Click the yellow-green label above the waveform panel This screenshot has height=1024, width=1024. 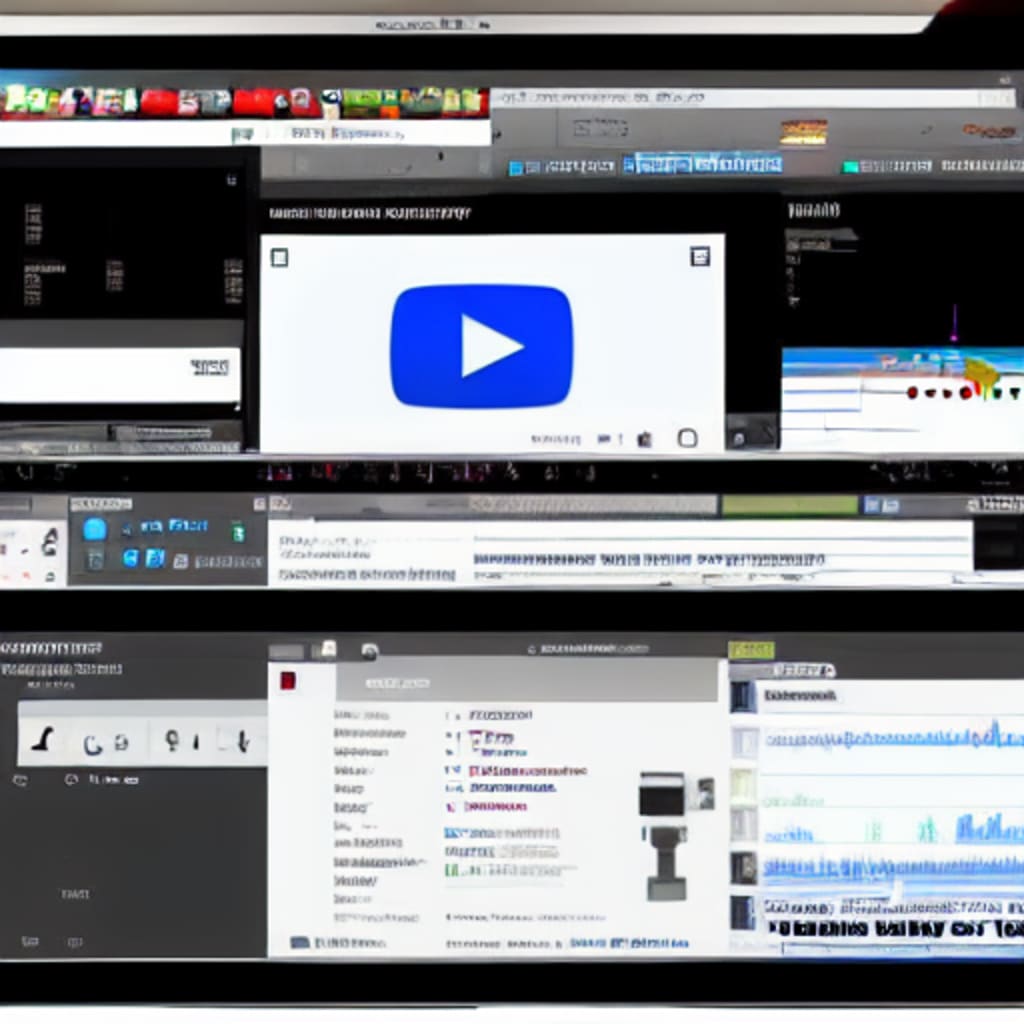[752, 650]
